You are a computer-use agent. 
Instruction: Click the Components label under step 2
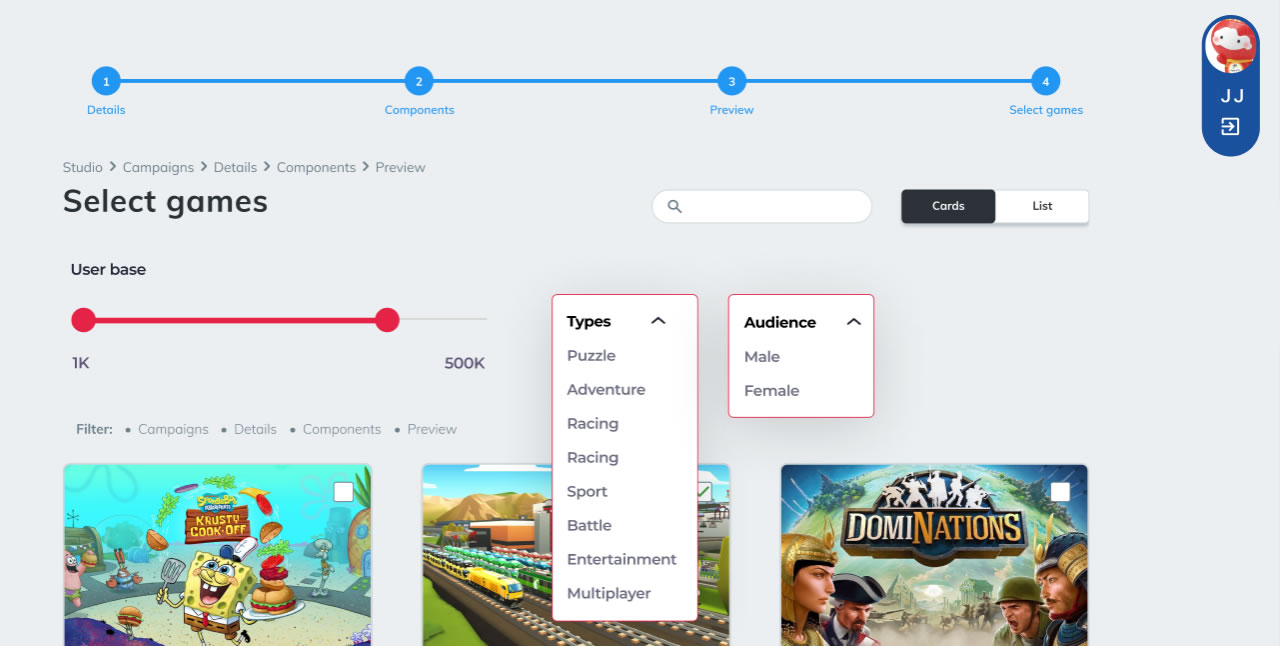point(419,110)
